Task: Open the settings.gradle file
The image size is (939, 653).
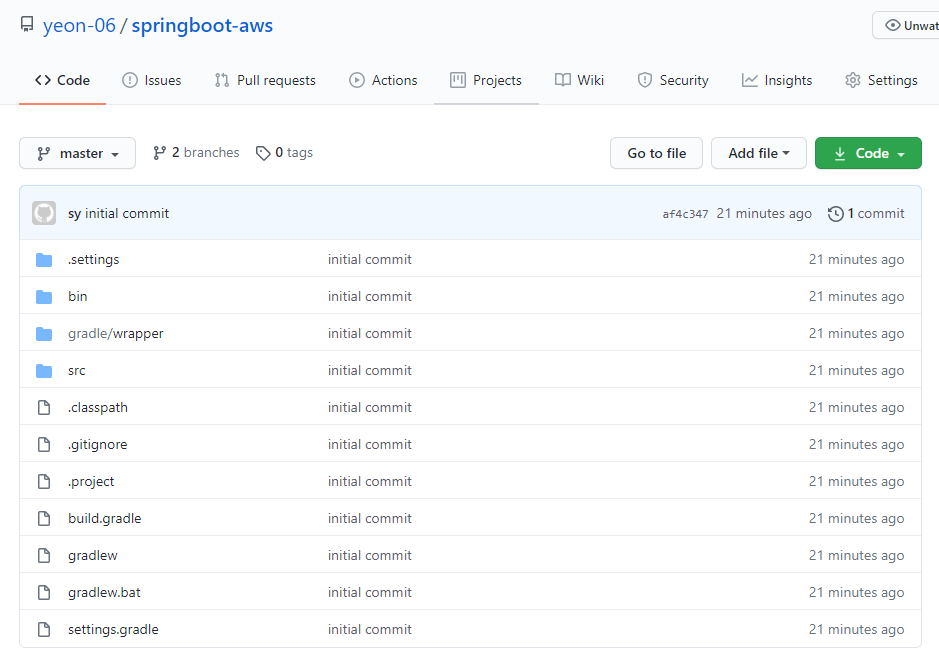Action: 113,630
